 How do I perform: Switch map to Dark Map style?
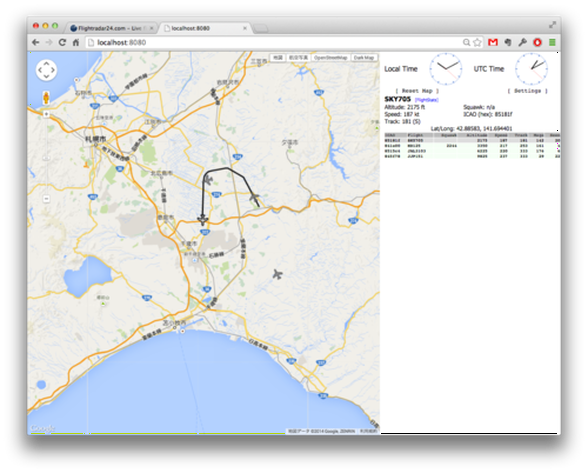[x=364, y=58]
